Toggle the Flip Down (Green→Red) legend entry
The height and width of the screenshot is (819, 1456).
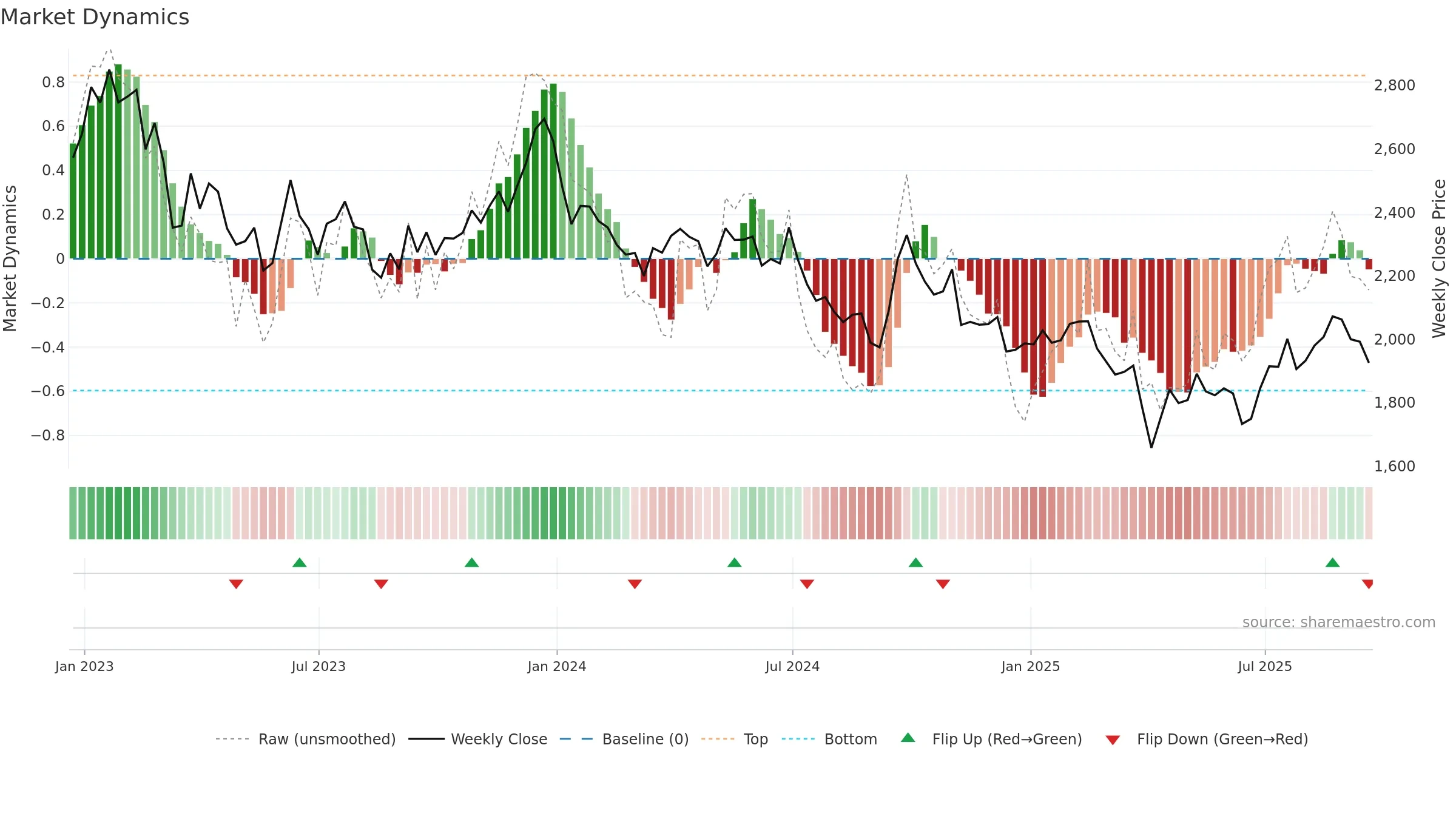point(1207,740)
